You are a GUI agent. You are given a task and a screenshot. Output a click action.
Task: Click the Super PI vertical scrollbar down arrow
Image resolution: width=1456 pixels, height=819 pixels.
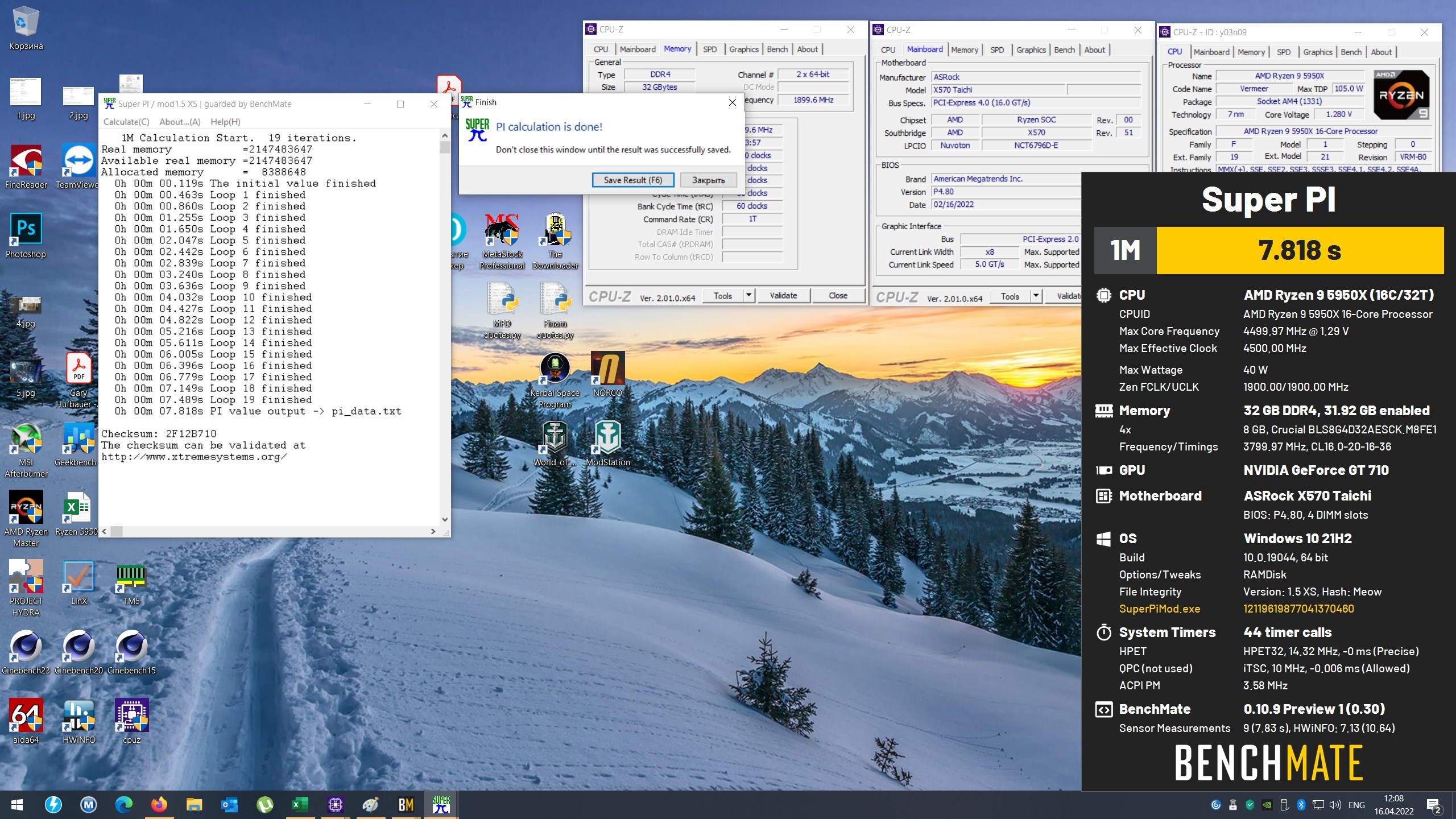point(445,519)
